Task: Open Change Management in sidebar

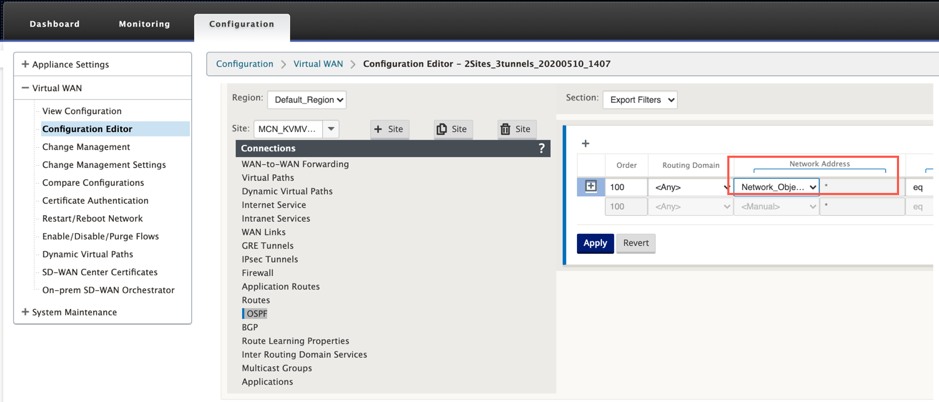Action: tap(86, 147)
